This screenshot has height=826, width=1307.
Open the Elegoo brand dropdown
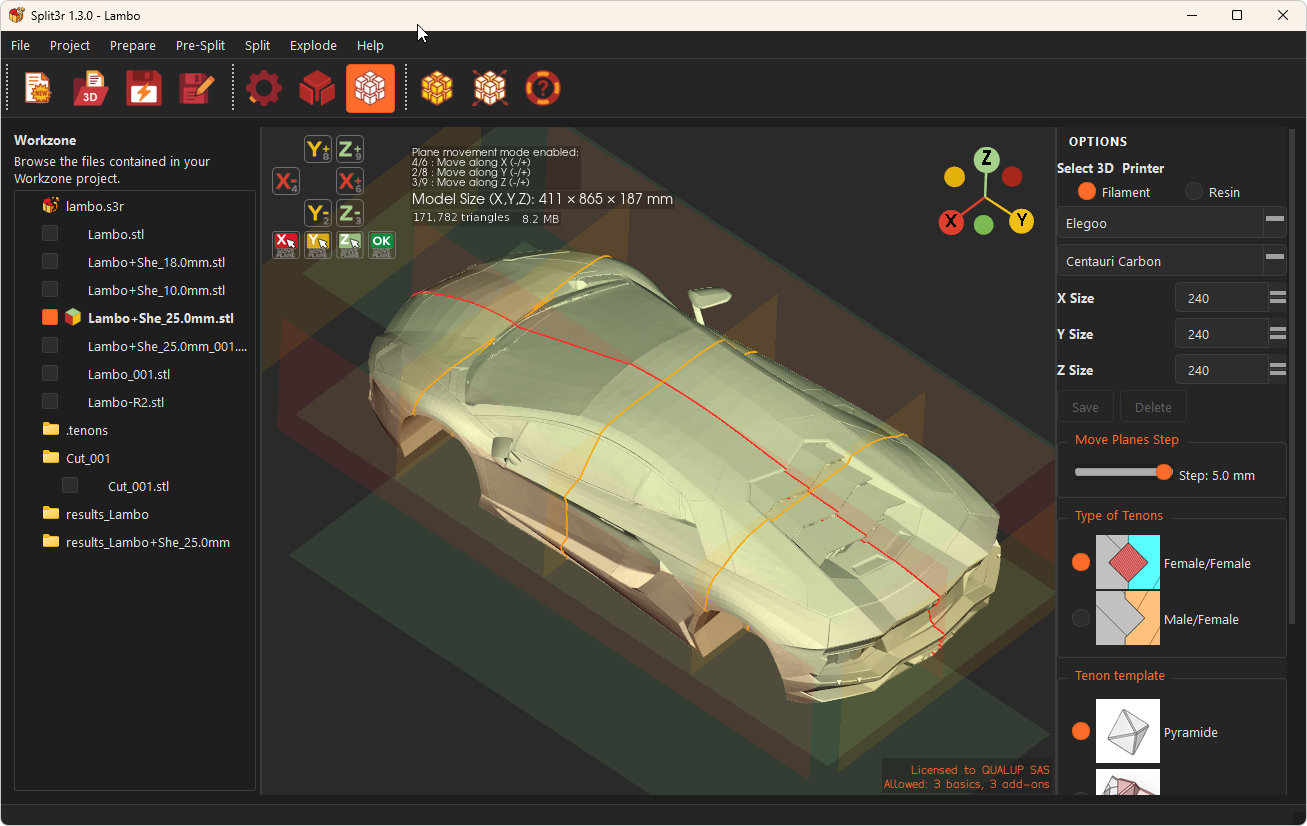pos(1171,223)
